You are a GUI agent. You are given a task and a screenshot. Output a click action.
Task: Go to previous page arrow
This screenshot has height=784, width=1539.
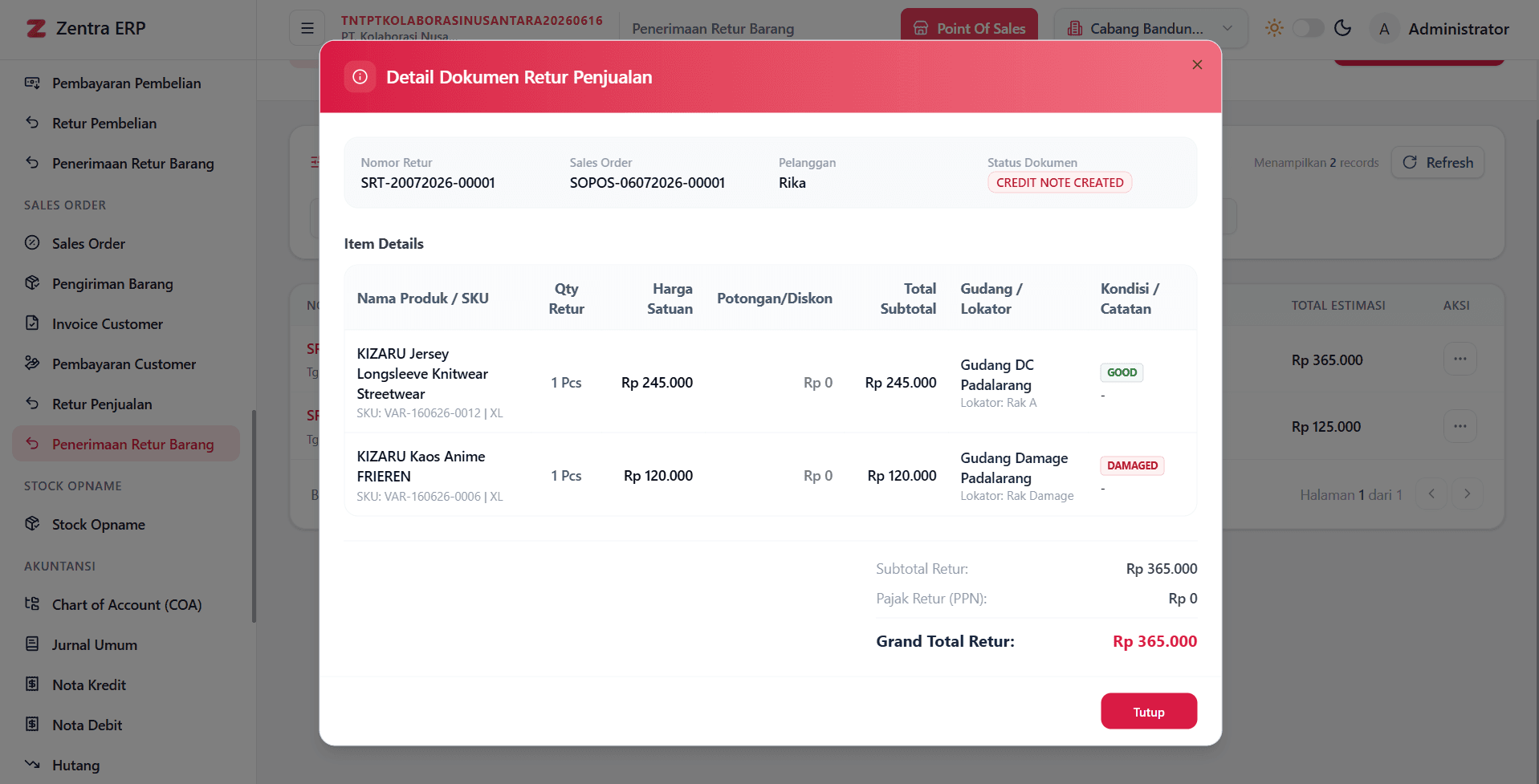click(1431, 494)
